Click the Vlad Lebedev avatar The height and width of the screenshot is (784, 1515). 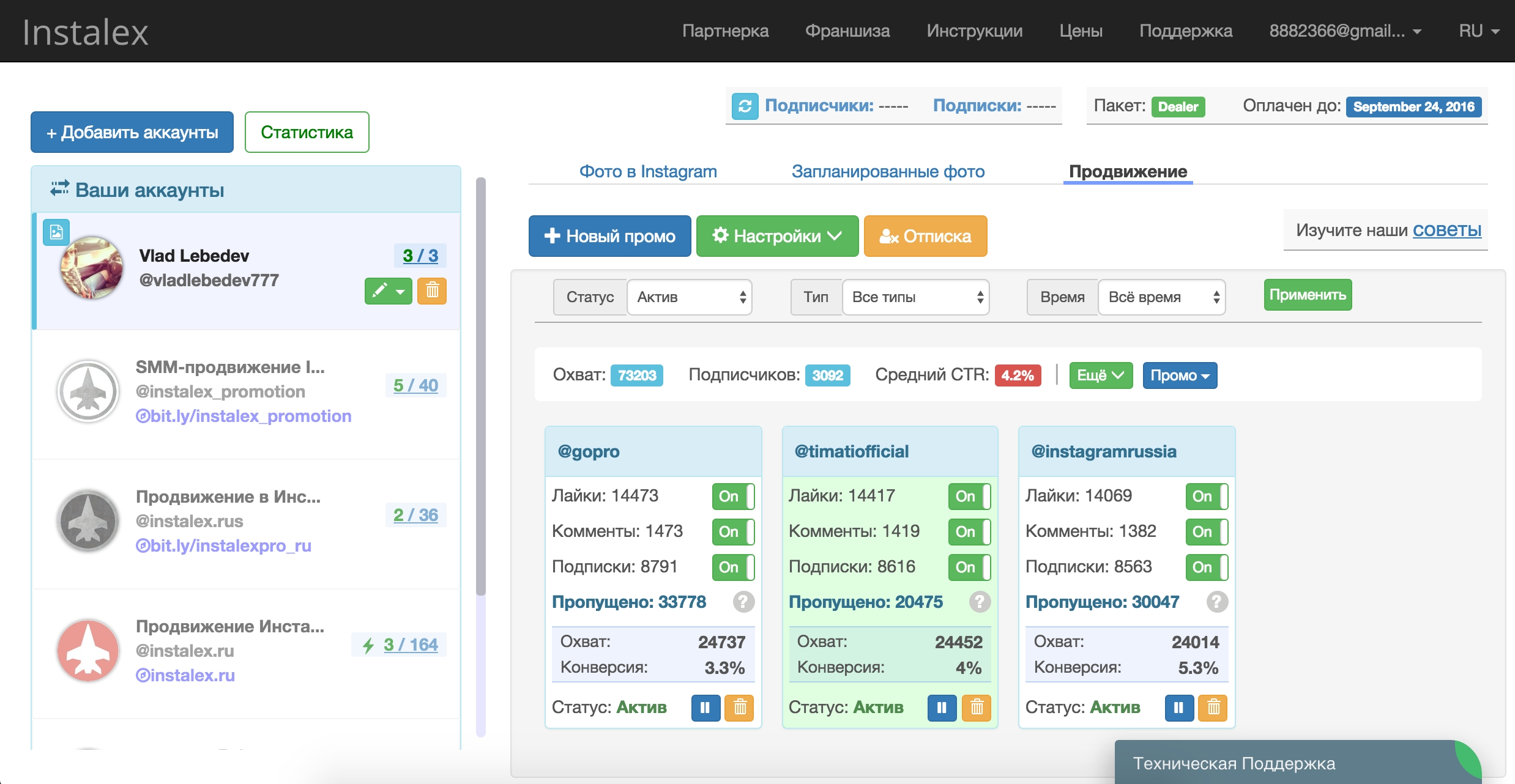(x=91, y=267)
